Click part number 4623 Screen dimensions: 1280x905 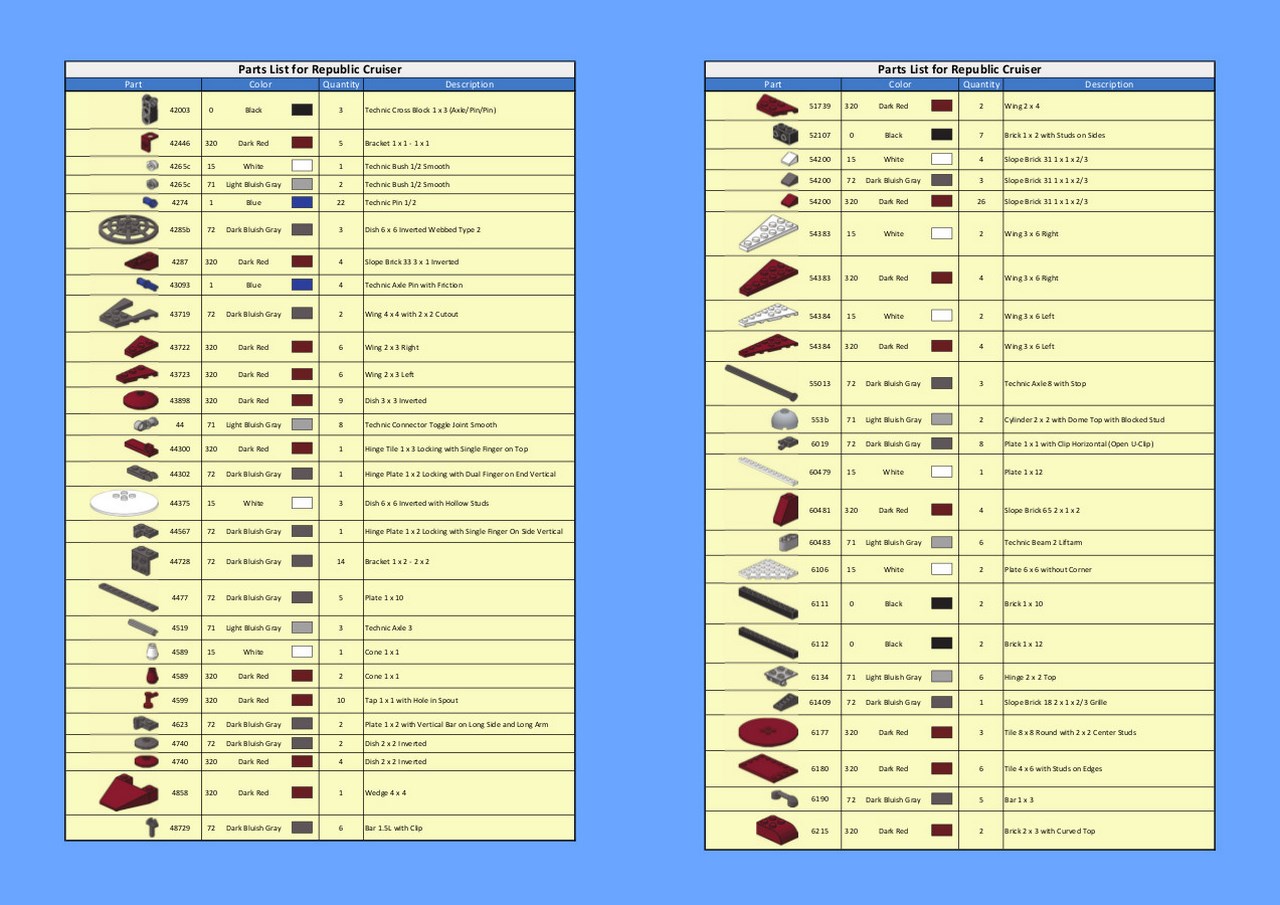pyautogui.click(x=180, y=724)
